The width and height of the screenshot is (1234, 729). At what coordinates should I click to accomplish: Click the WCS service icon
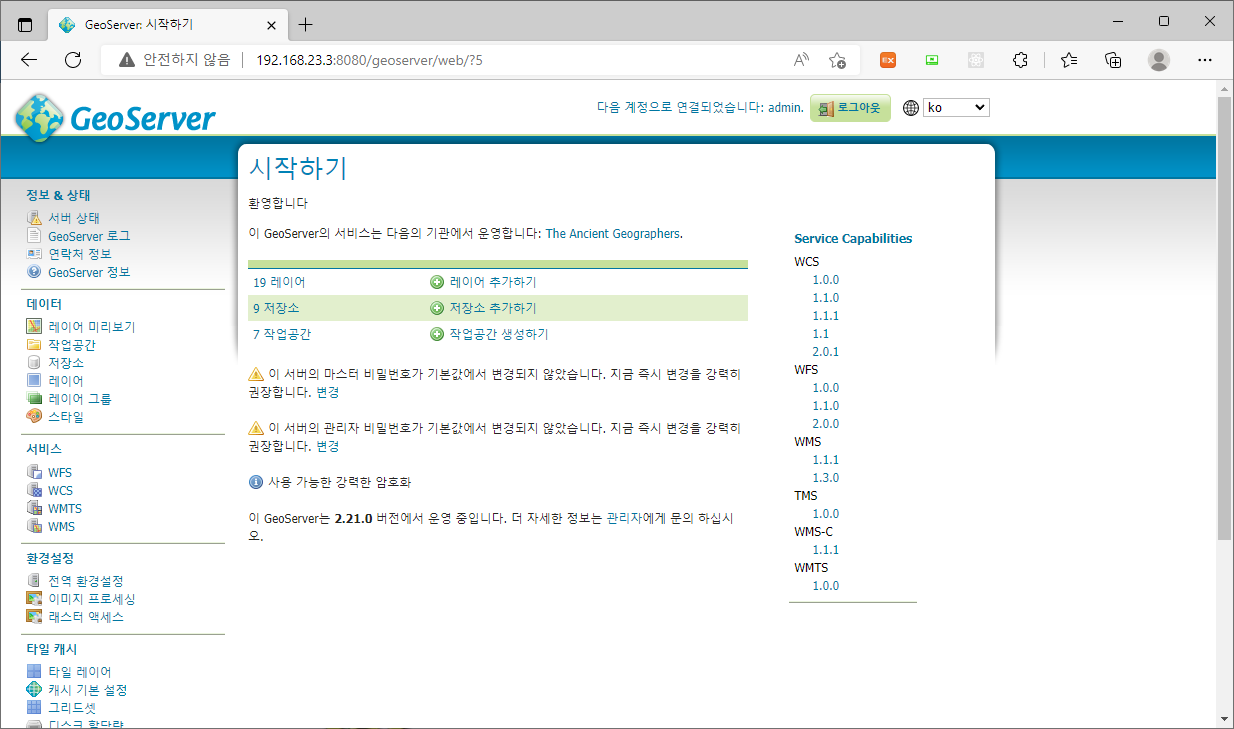pos(34,491)
